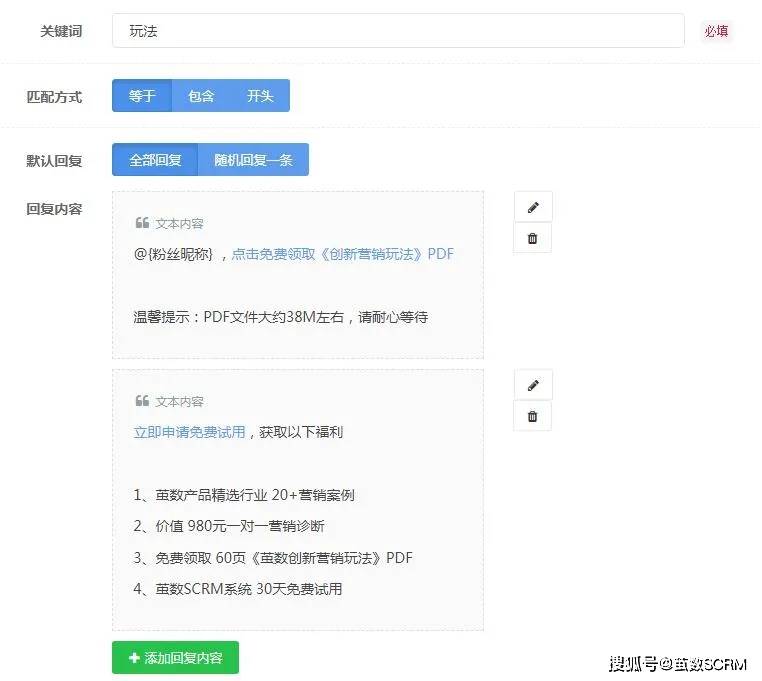Click the 价值 980元一对一营销诊断 line
The height and width of the screenshot is (681, 762).
click(229, 526)
